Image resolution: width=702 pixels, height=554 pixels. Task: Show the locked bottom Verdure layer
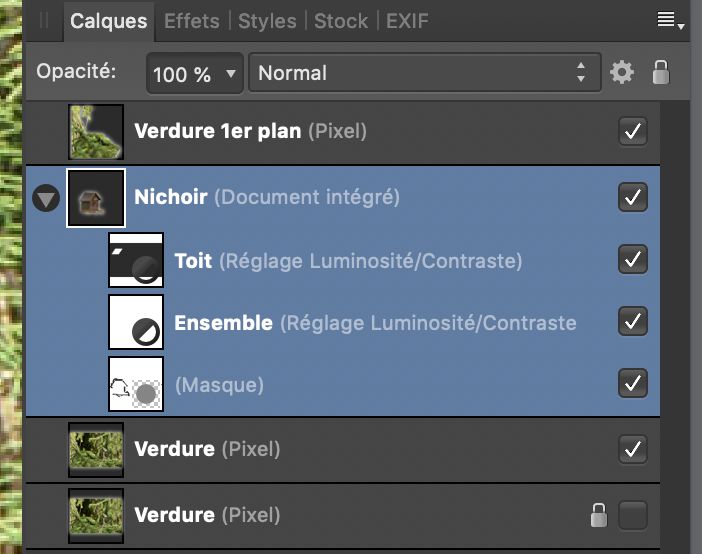click(633, 515)
